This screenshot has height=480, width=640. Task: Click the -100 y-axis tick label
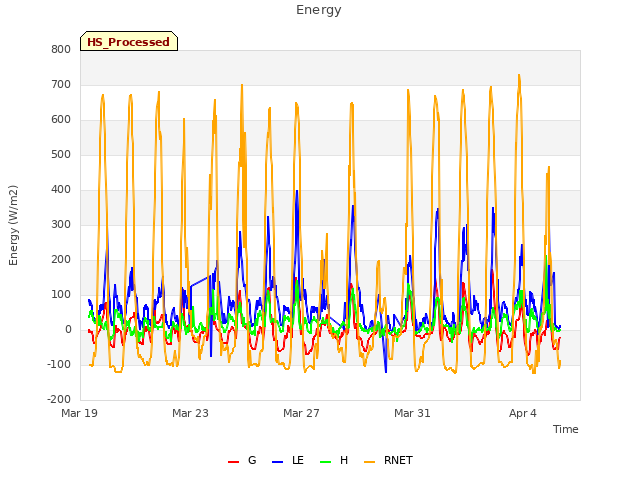[59, 364]
